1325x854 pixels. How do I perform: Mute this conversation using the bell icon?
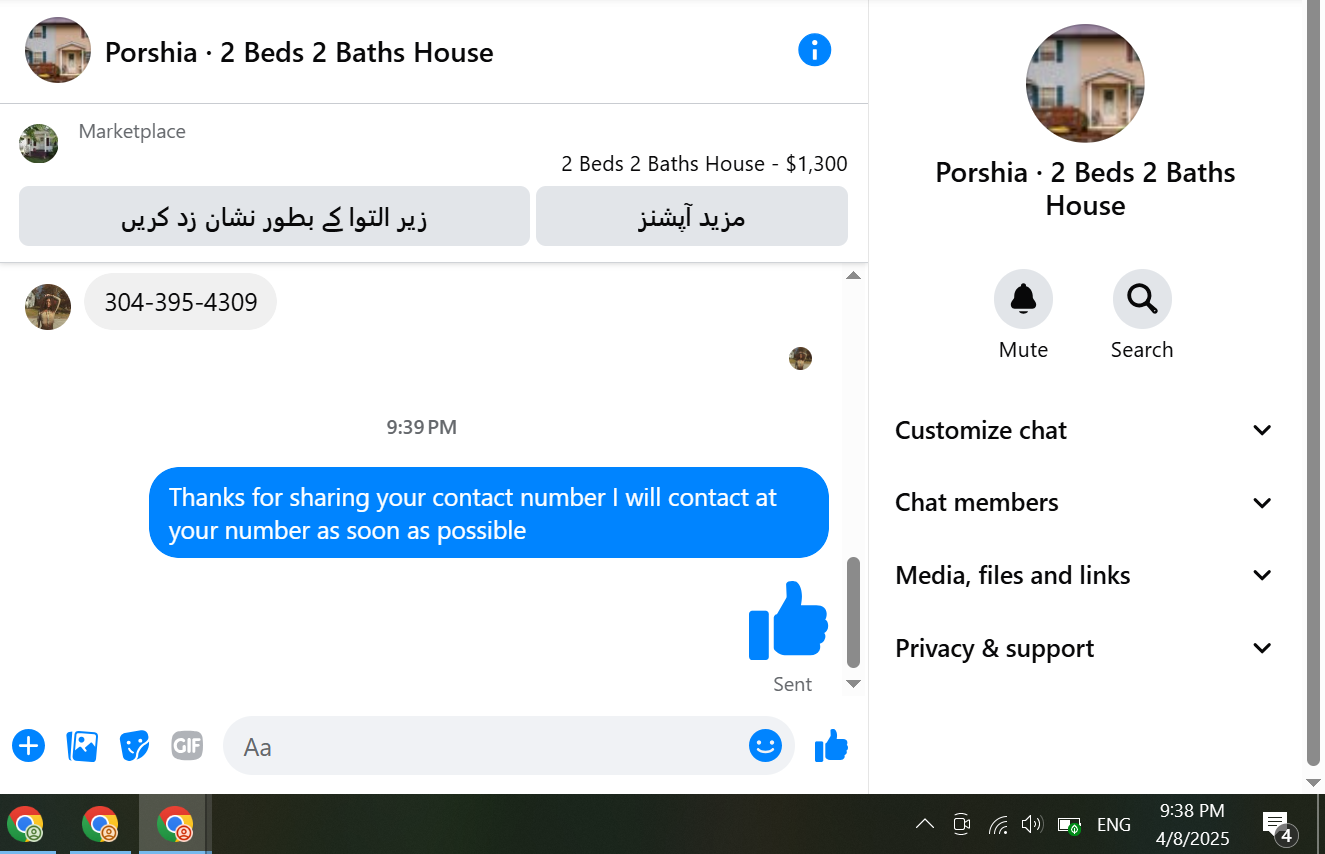1023,299
